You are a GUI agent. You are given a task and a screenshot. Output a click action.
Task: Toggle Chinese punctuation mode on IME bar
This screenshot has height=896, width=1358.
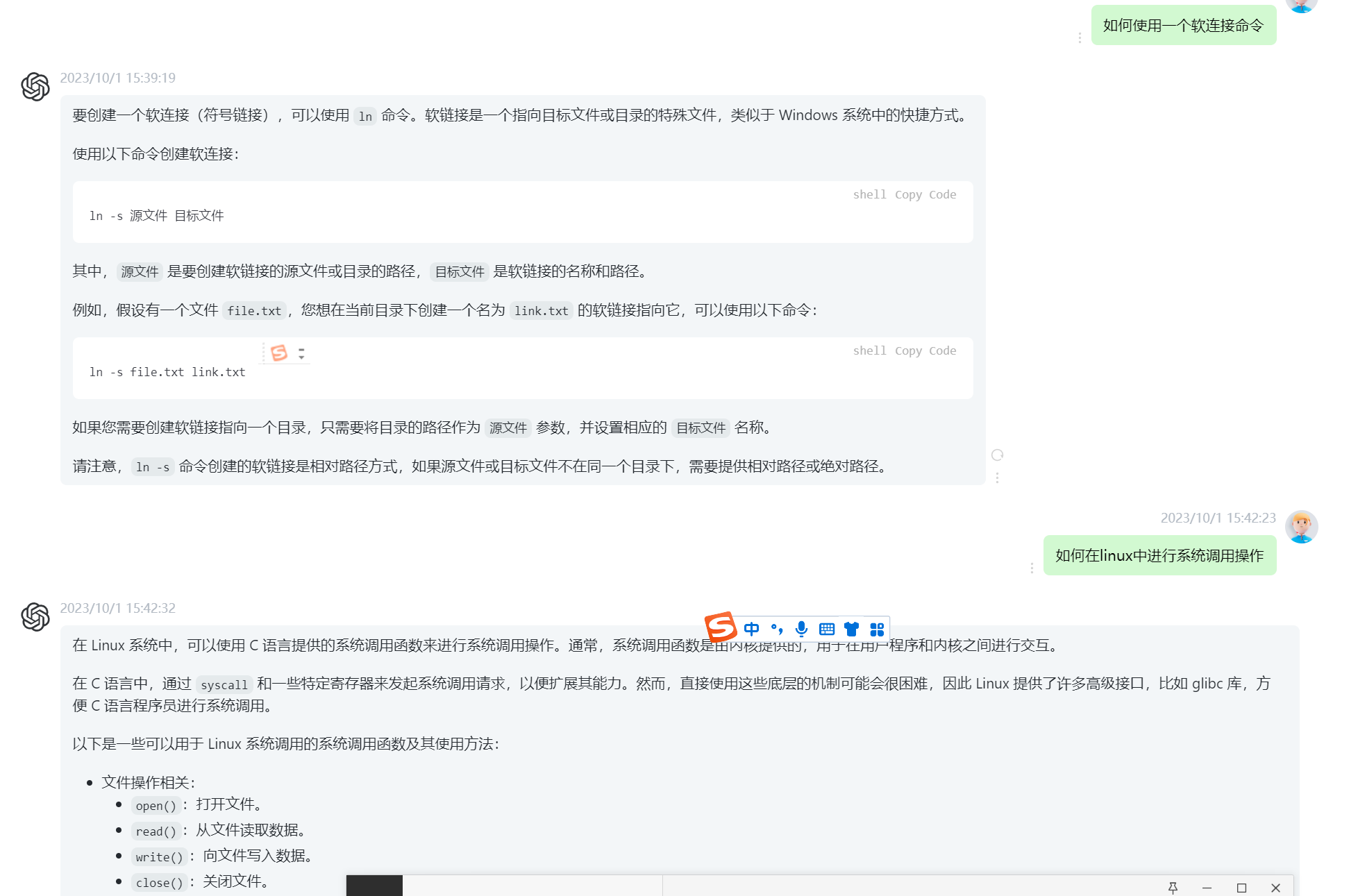[x=777, y=629]
